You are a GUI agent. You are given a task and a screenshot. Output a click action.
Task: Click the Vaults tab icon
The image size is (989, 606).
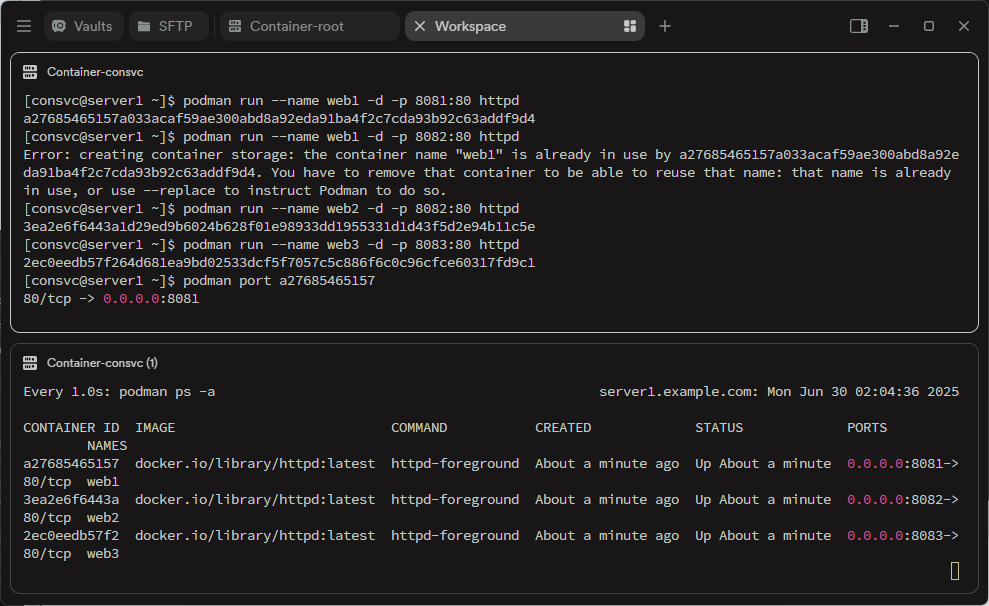(59, 26)
